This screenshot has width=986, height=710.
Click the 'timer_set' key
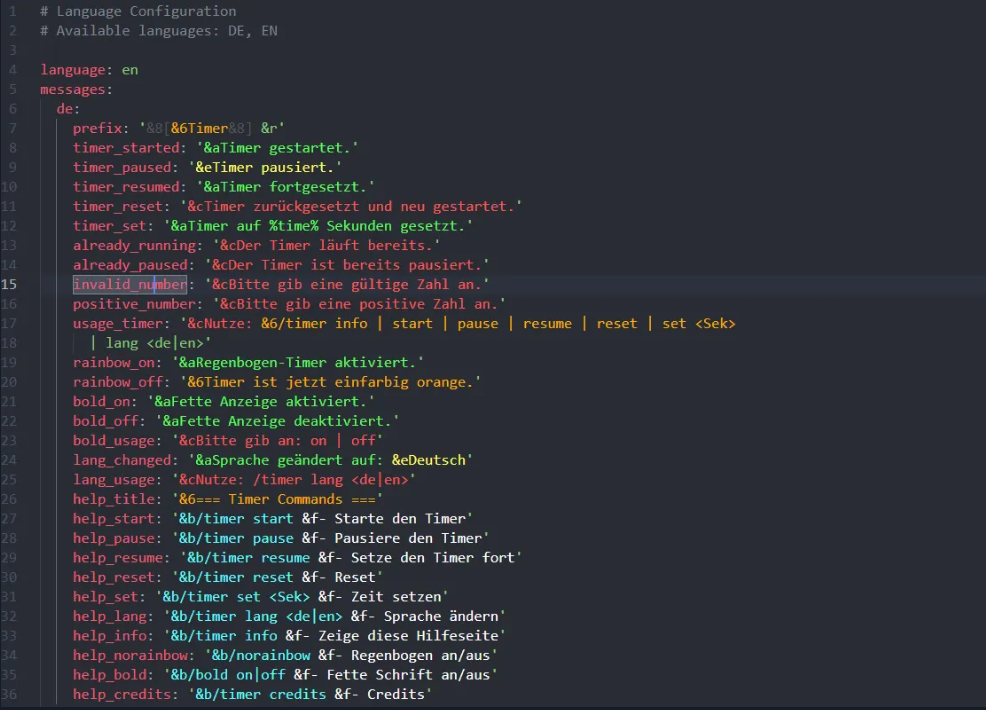[x=109, y=226]
